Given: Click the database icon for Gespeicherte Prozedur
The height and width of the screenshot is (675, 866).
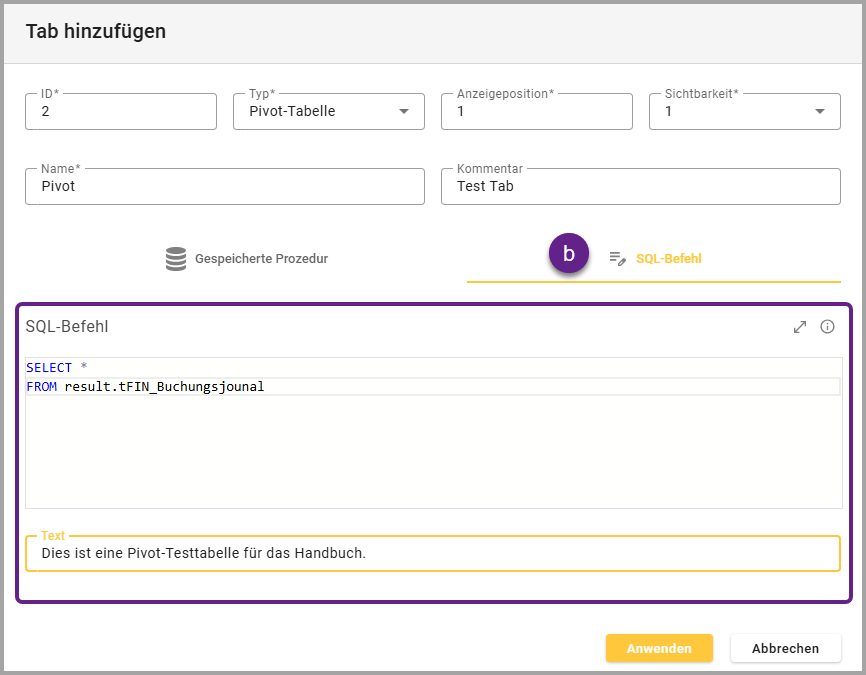Looking at the screenshot, I should [x=176, y=258].
